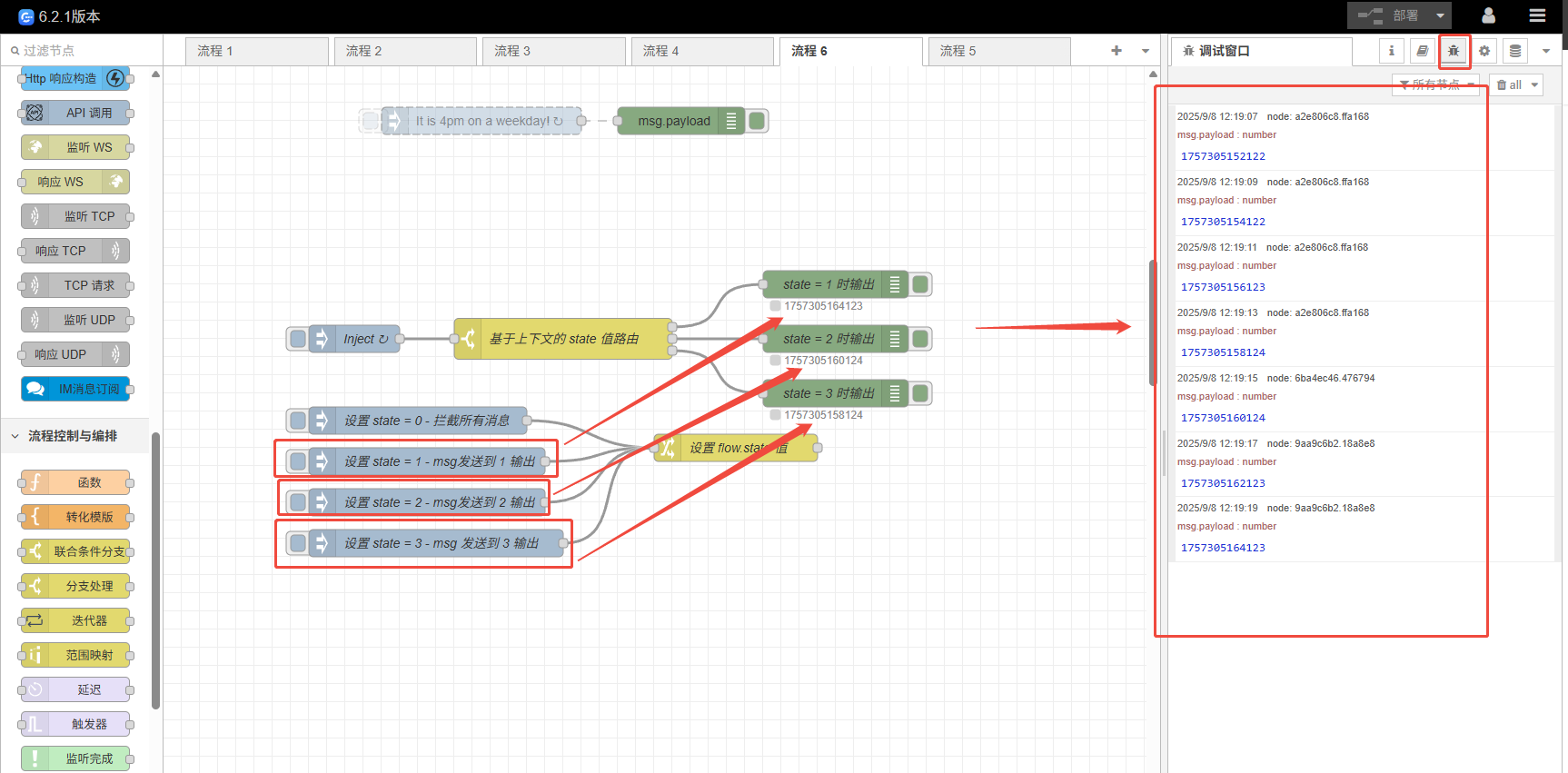Trigger the '设置 state = 2' inject button

(x=297, y=502)
